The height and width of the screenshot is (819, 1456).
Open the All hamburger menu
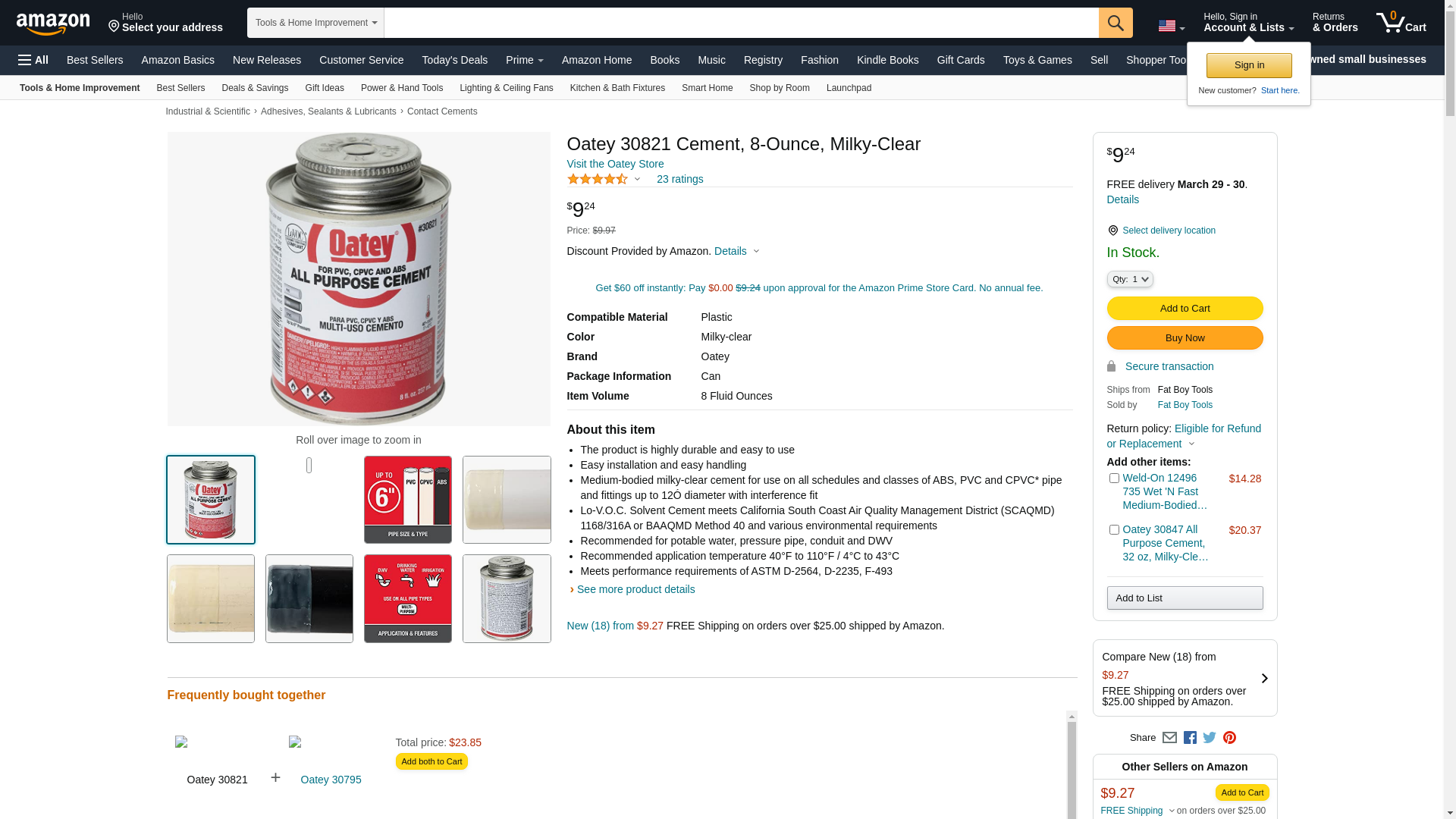click(33, 60)
